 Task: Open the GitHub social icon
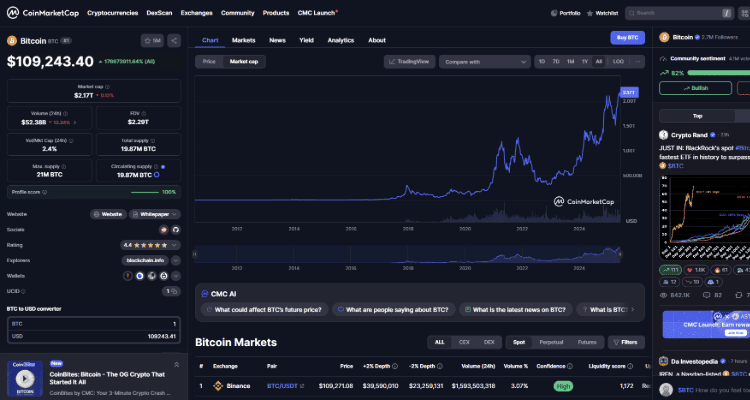click(x=176, y=230)
